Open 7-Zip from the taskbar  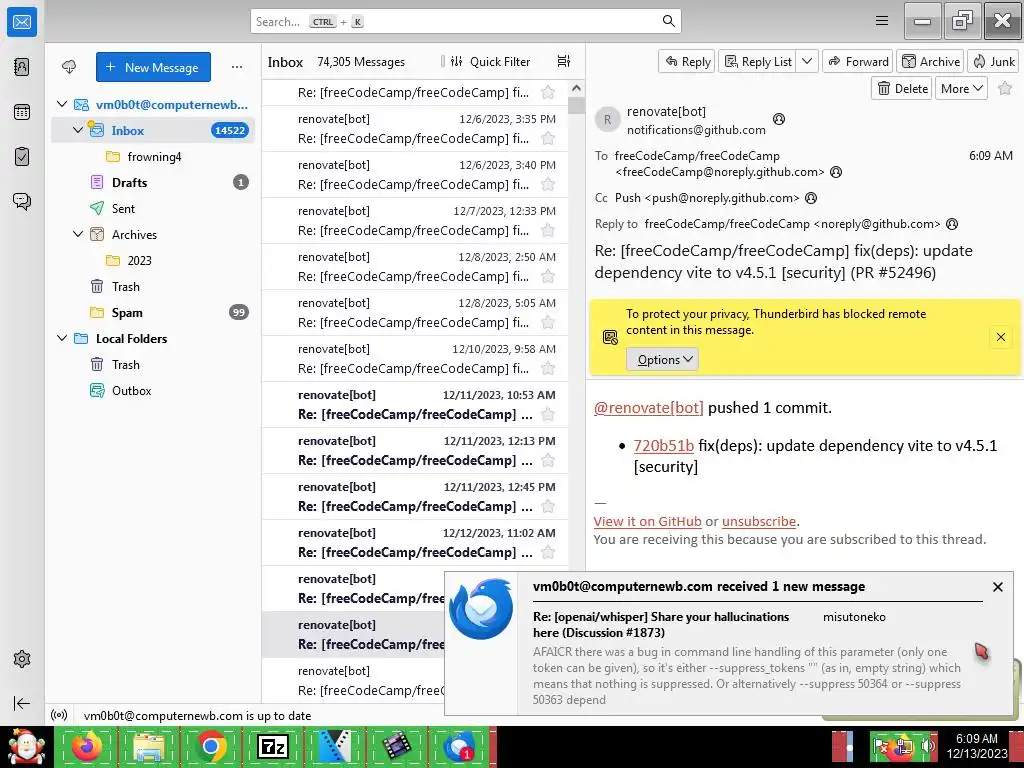click(273, 746)
